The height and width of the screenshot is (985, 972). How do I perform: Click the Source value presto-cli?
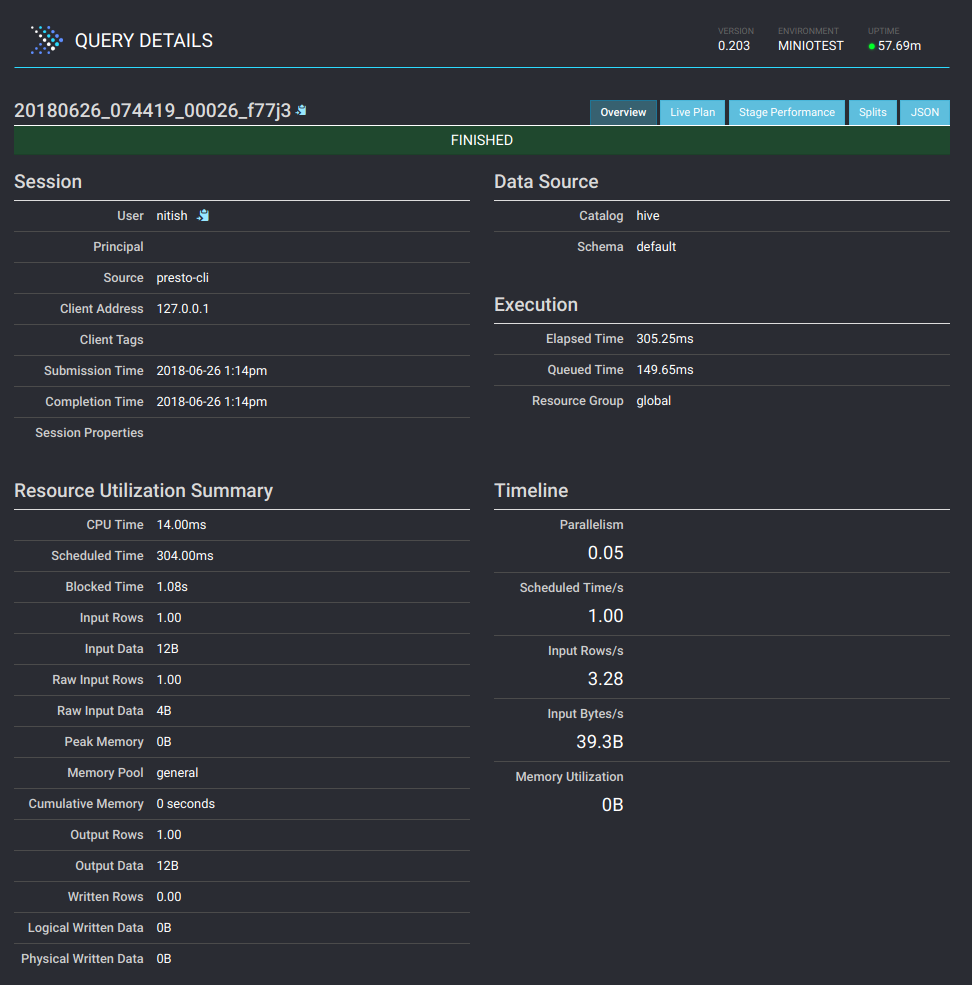click(182, 278)
